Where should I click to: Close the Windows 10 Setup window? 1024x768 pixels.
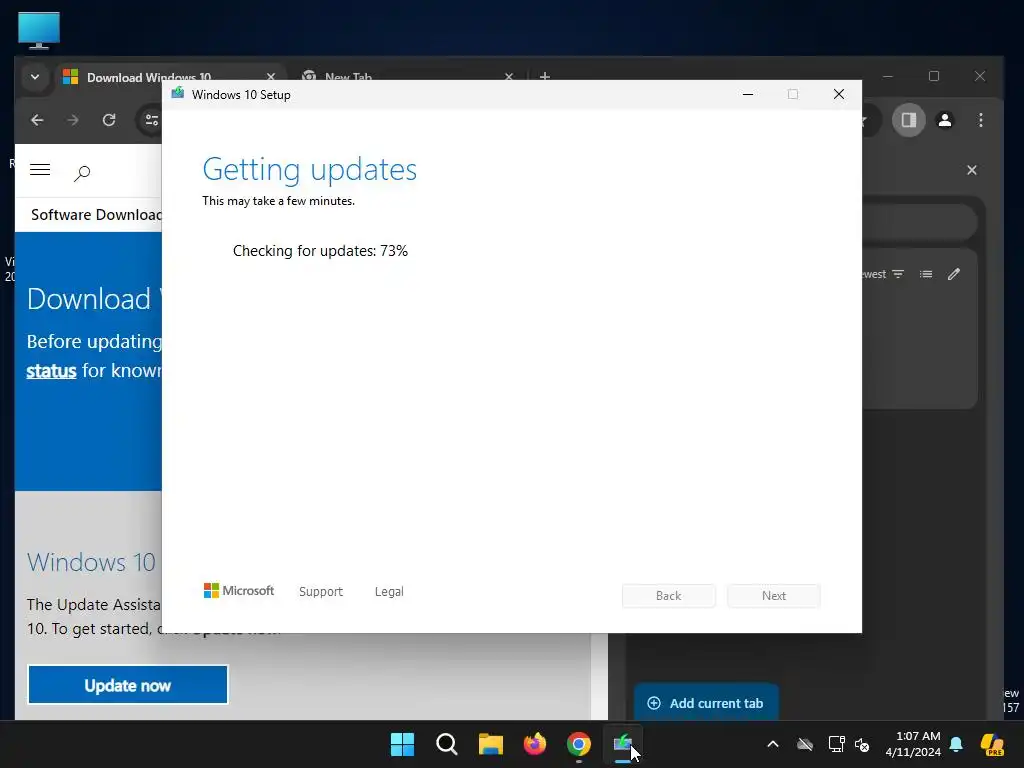tap(839, 95)
